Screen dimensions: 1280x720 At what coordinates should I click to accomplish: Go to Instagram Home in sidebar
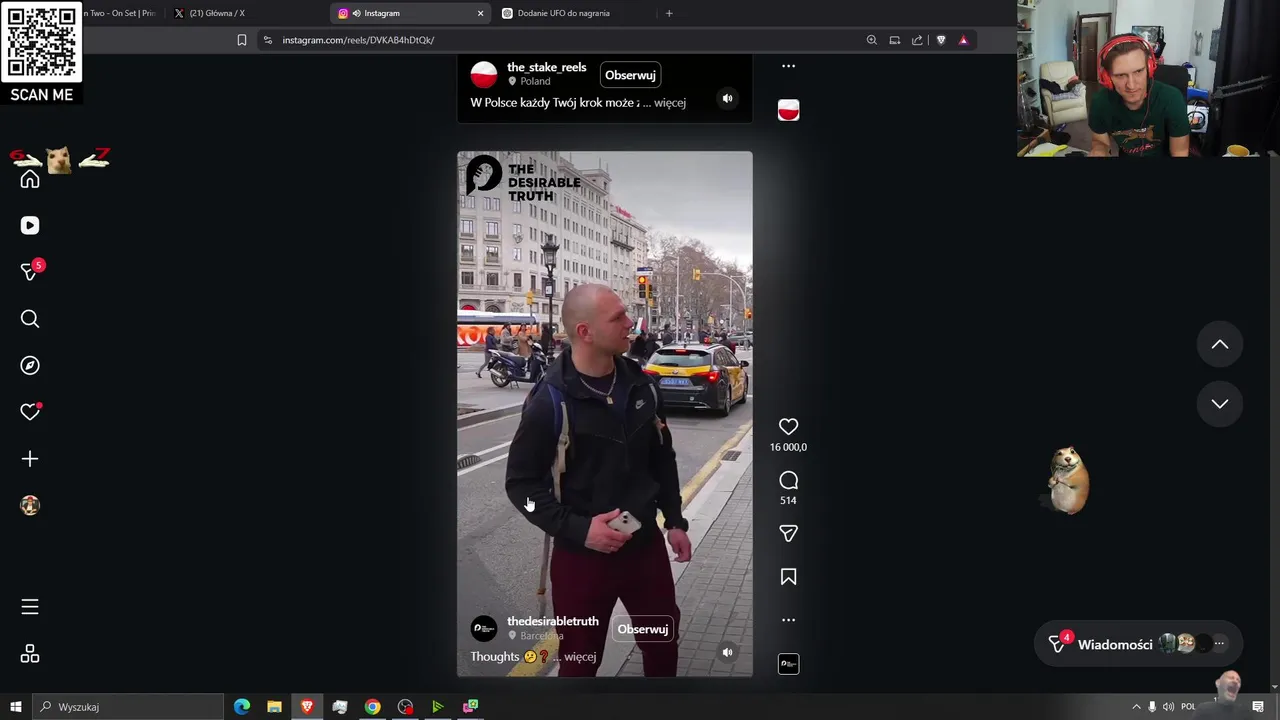click(x=30, y=180)
